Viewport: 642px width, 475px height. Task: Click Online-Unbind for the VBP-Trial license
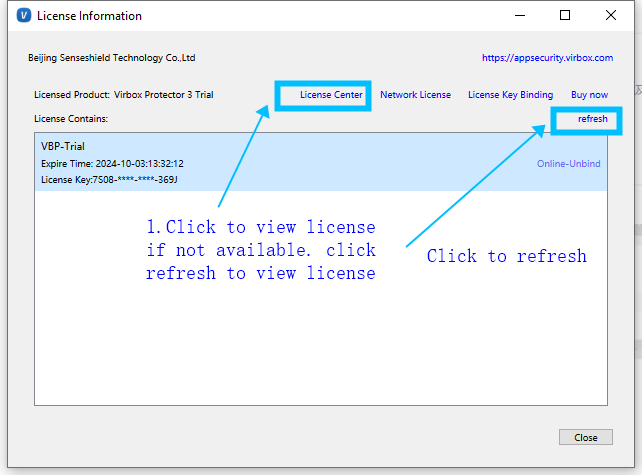(568, 163)
